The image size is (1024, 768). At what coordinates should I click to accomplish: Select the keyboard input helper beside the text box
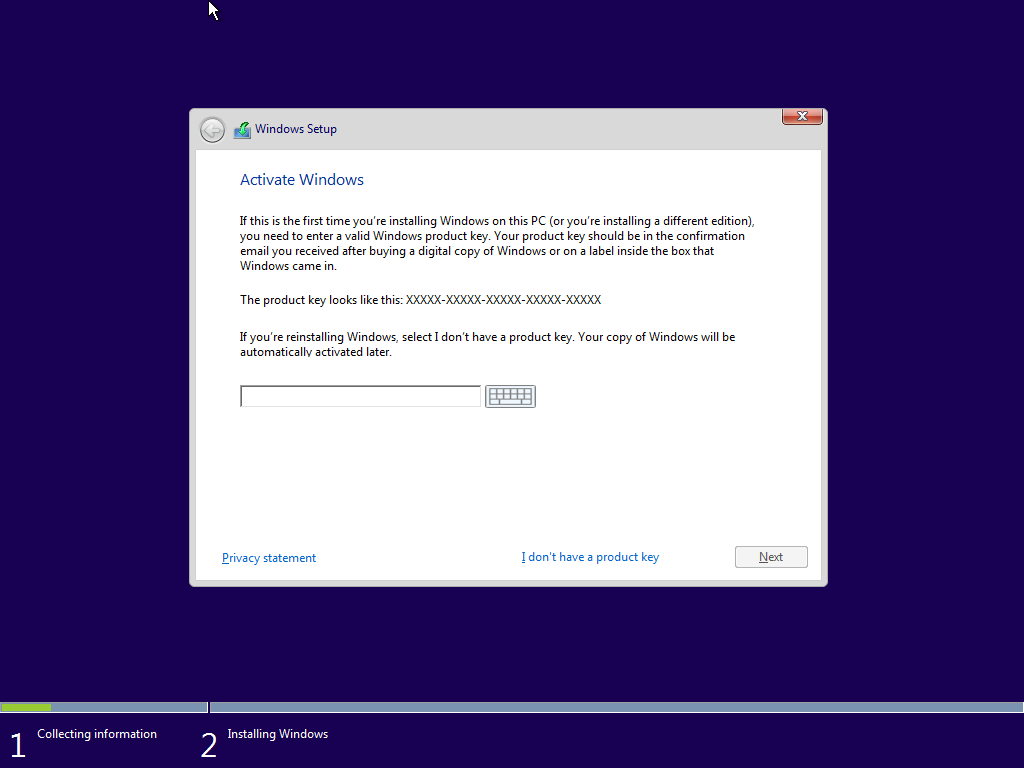click(510, 396)
